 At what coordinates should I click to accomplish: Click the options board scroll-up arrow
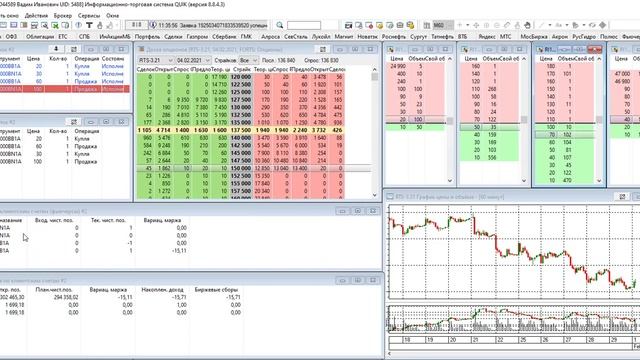[375, 69]
